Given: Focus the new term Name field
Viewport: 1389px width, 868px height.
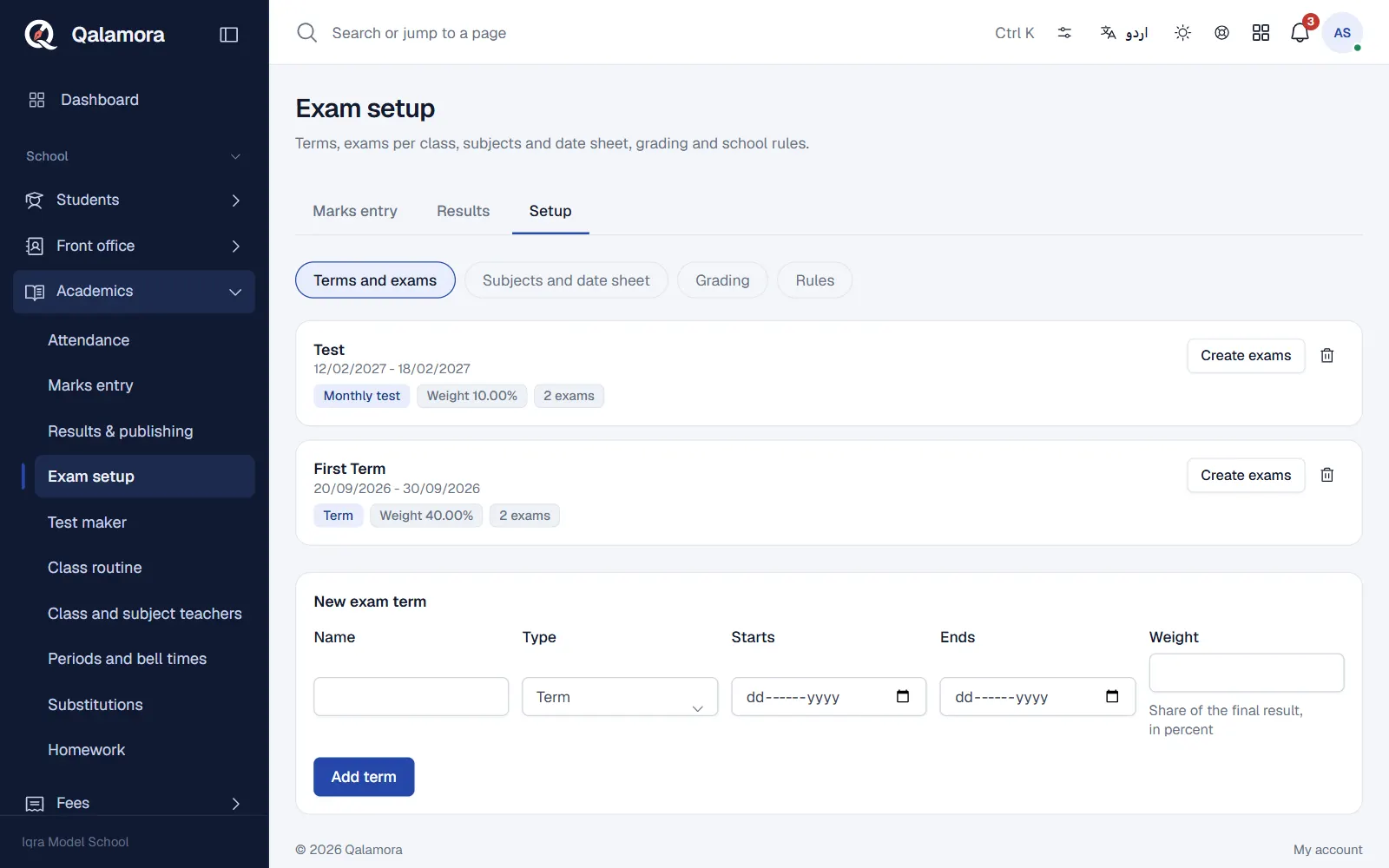Looking at the screenshot, I should point(411,697).
